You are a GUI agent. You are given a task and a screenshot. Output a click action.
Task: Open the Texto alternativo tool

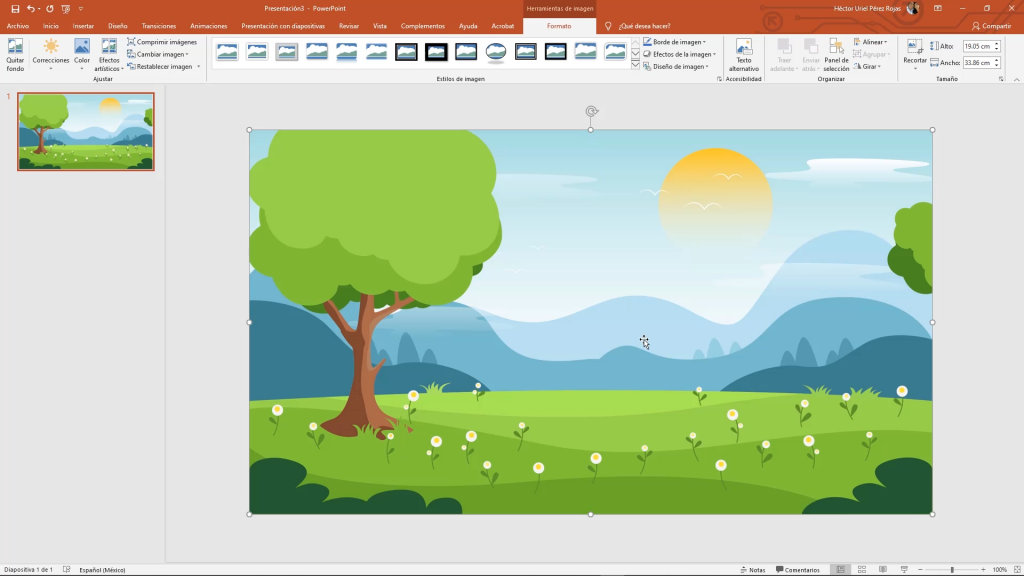coord(743,54)
